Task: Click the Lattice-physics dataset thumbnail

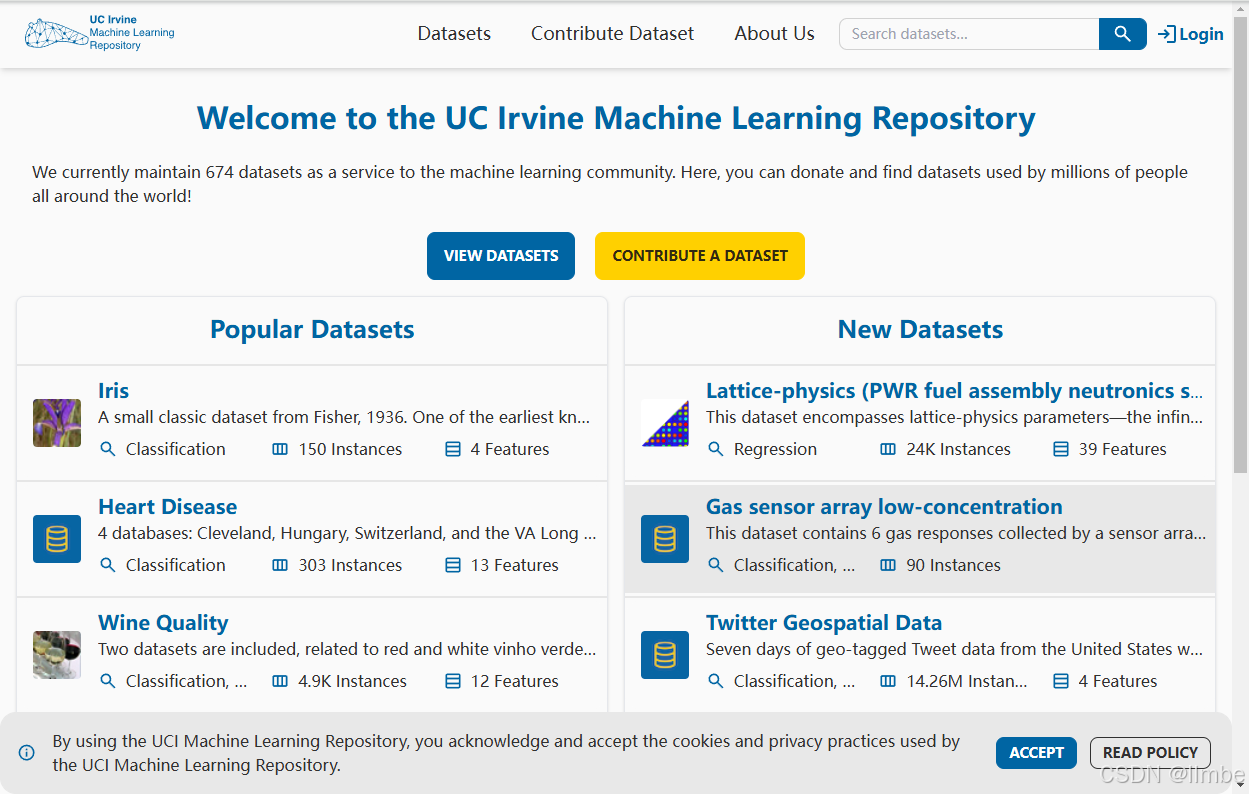Action: pyautogui.click(x=665, y=423)
